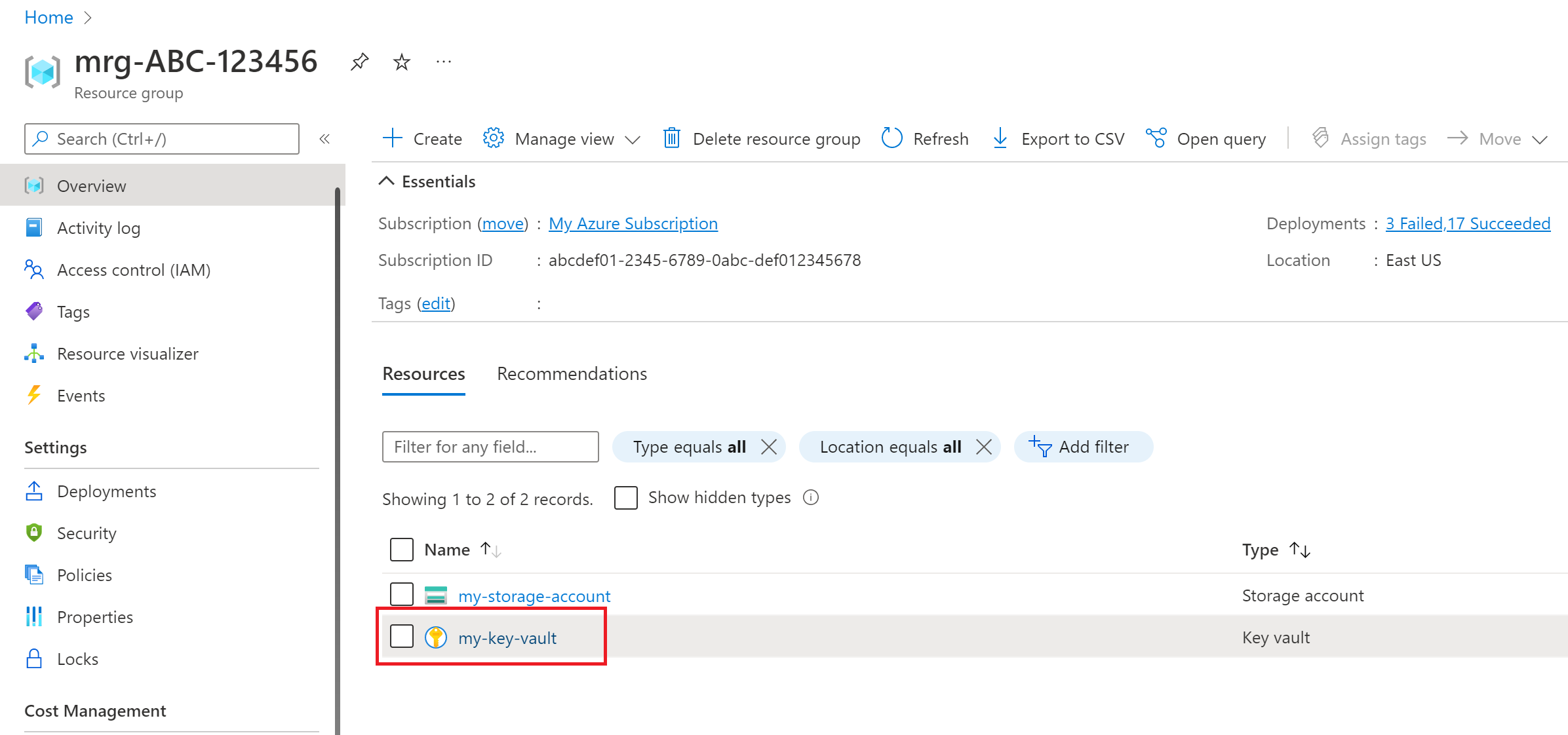Open Access control (IAM)

pos(133,269)
